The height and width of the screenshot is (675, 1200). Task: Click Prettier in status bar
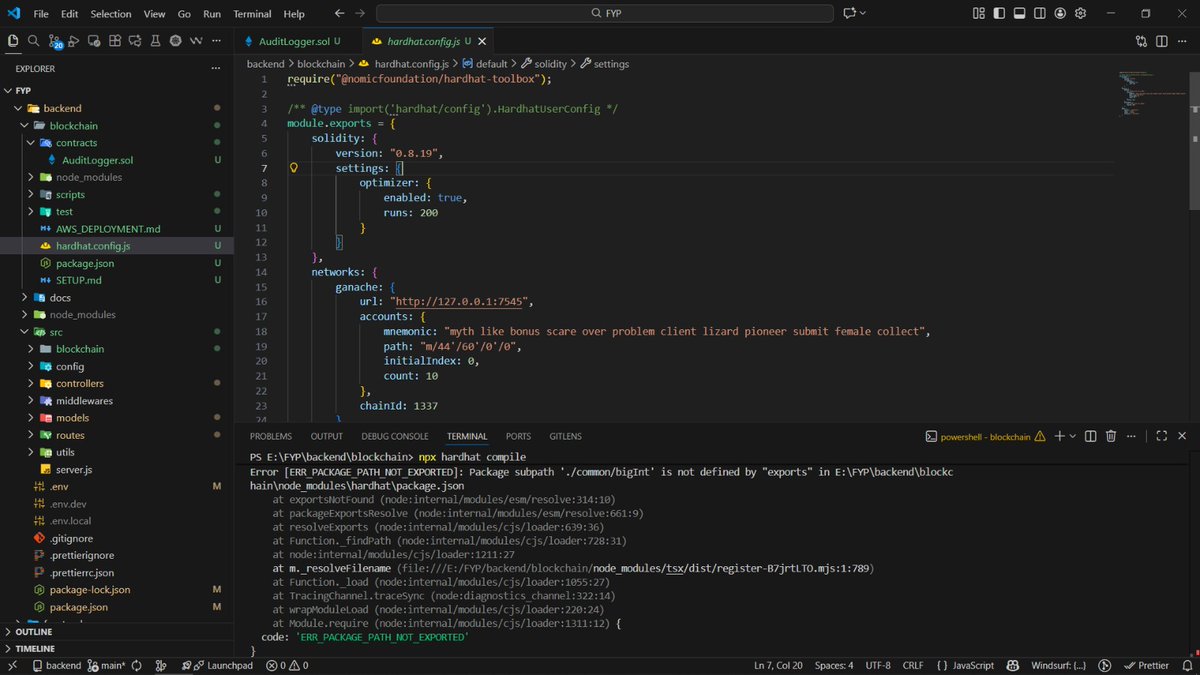point(1146,665)
